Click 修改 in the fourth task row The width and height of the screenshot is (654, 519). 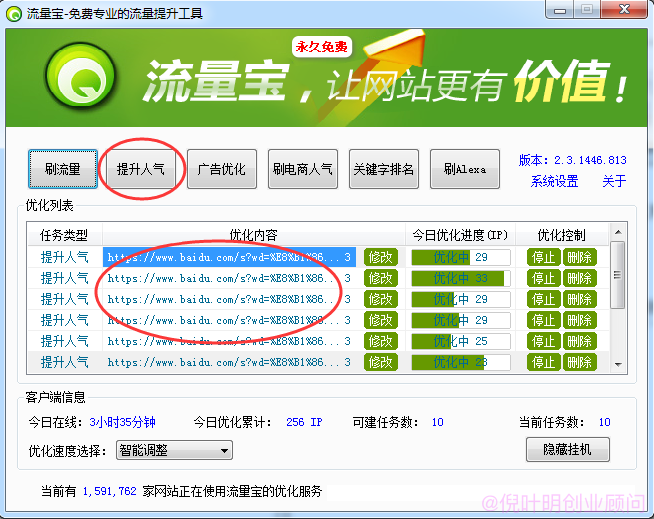point(381,320)
